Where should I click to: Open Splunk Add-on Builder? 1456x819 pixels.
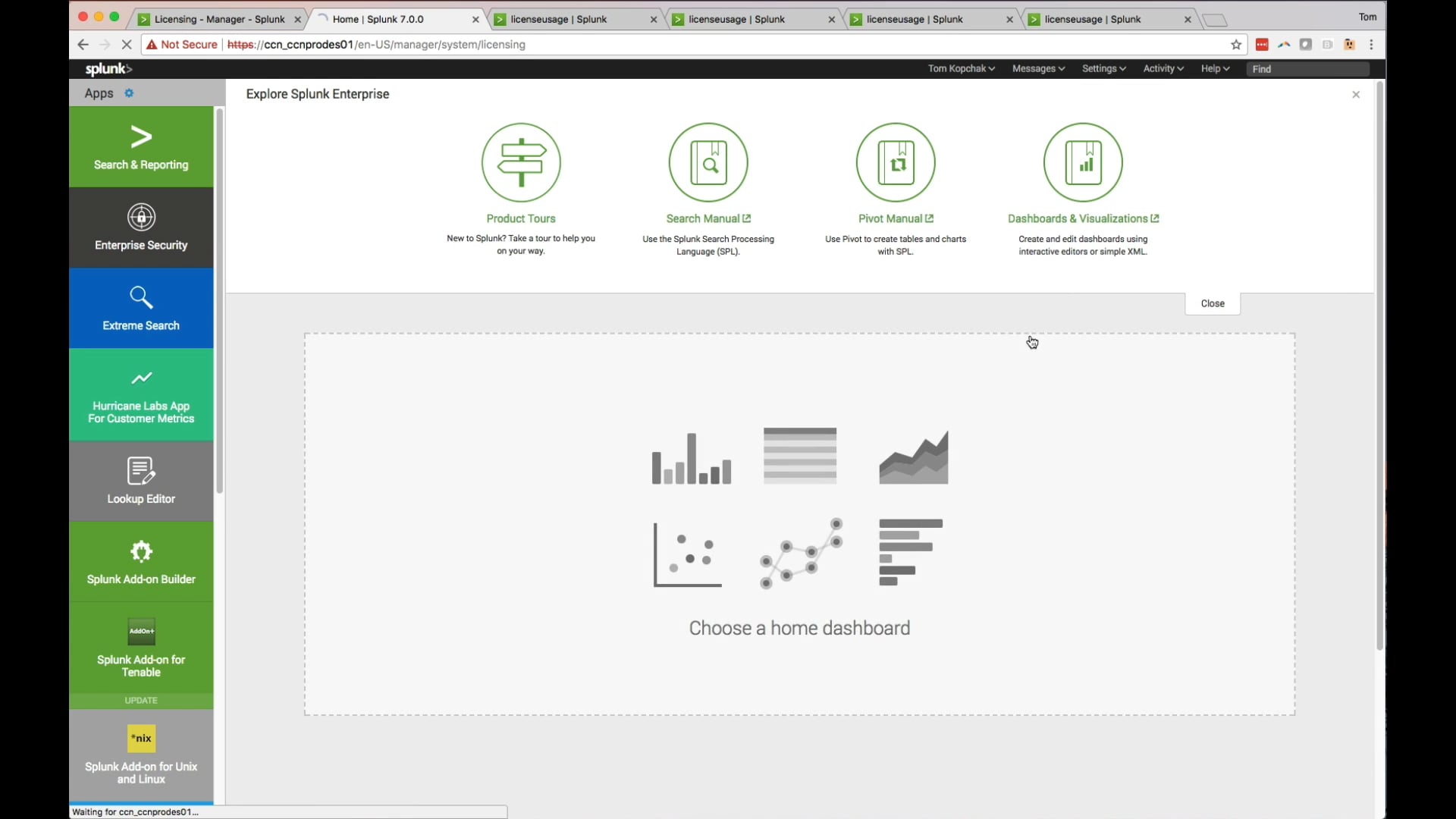140,561
